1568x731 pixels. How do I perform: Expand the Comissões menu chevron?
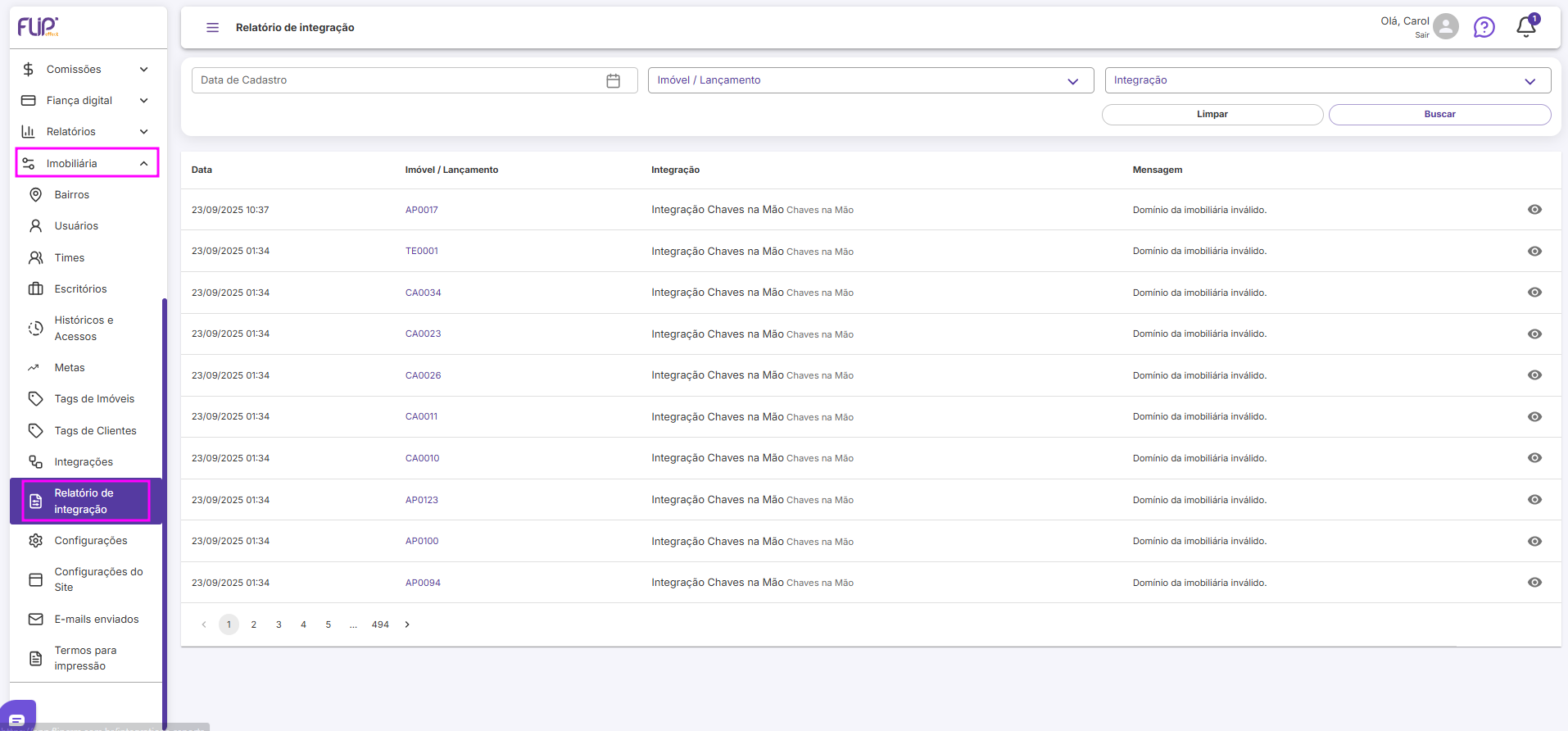click(144, 70)
